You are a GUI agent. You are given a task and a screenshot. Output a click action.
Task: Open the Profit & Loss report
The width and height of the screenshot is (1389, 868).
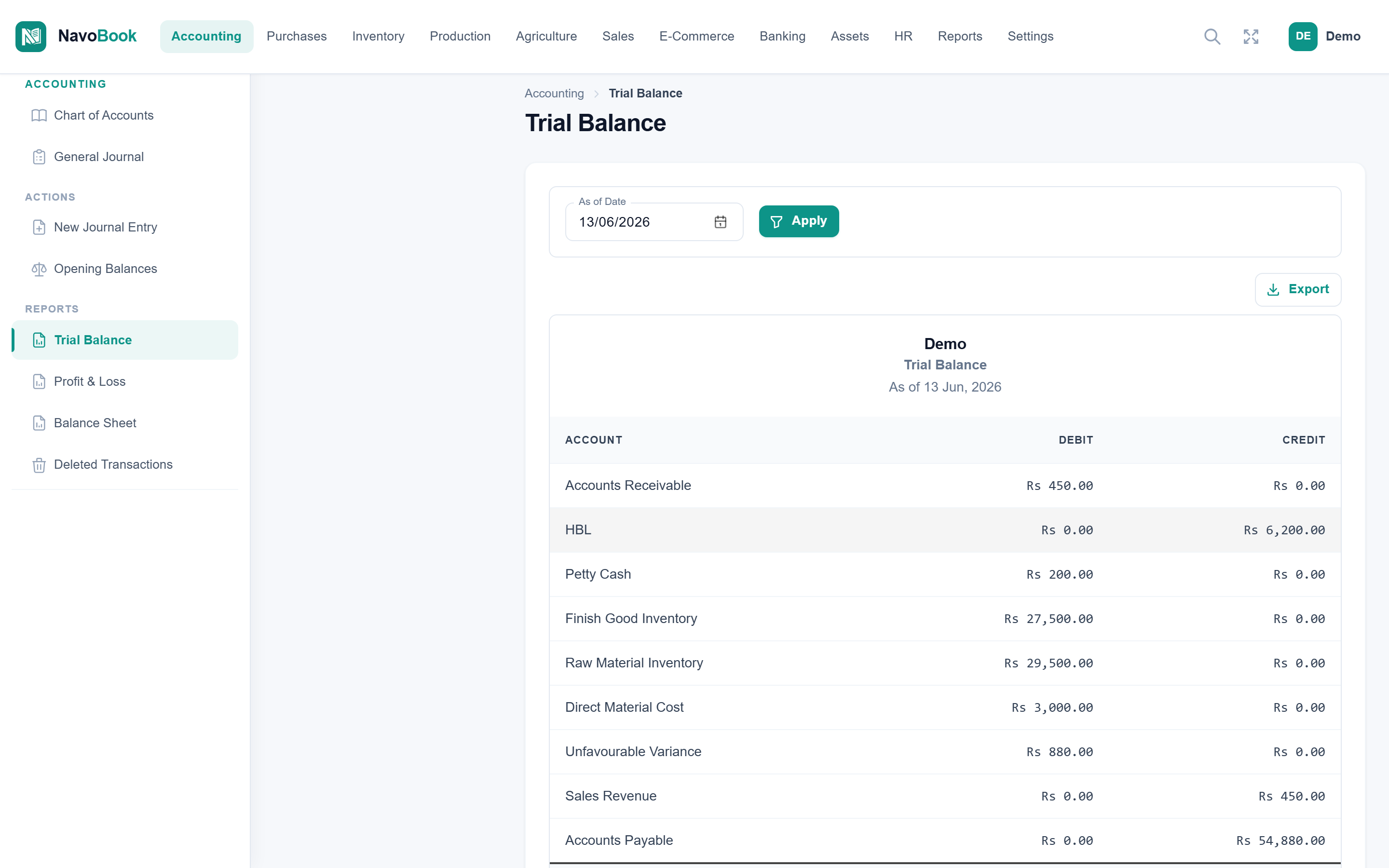tap(124, 381)
